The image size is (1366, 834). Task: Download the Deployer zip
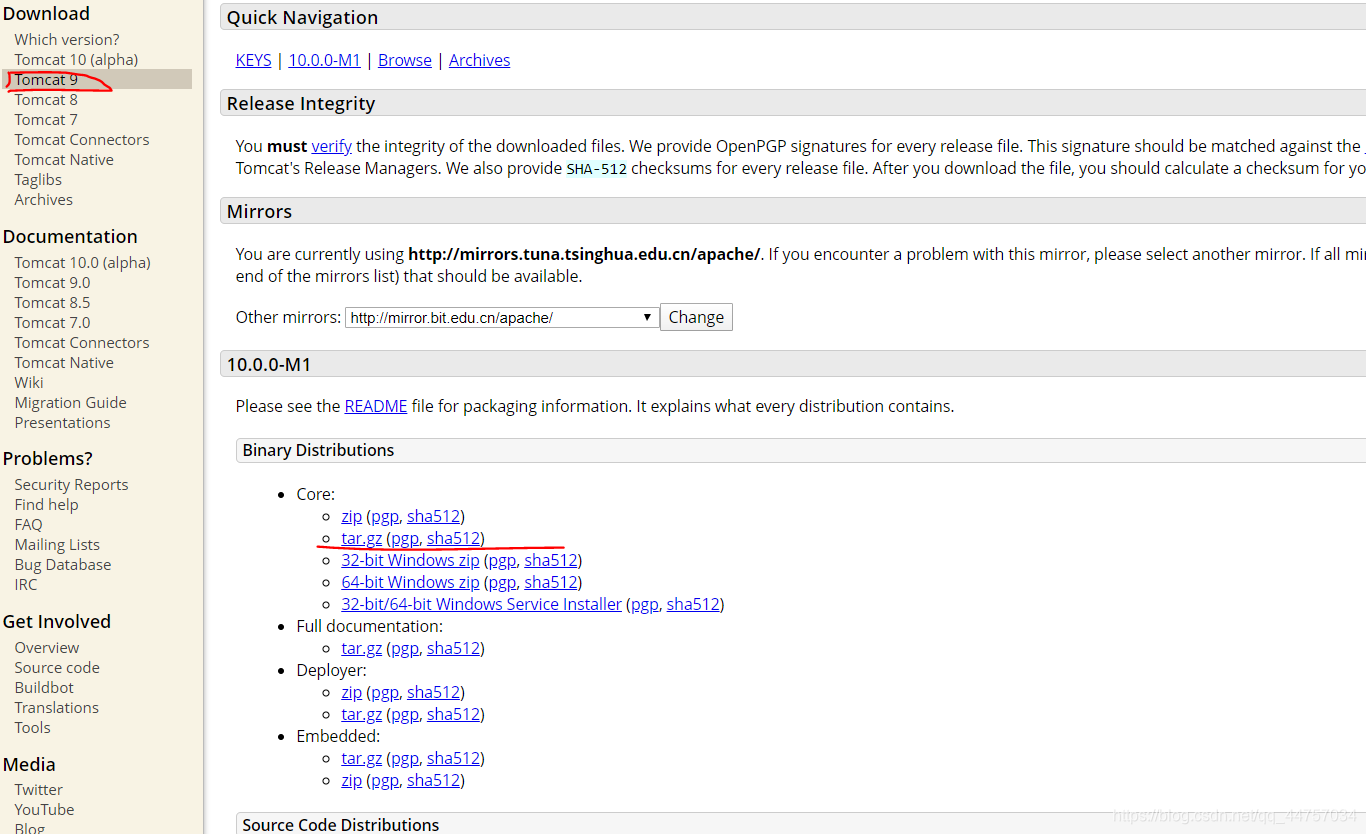(x=351, y=692)
